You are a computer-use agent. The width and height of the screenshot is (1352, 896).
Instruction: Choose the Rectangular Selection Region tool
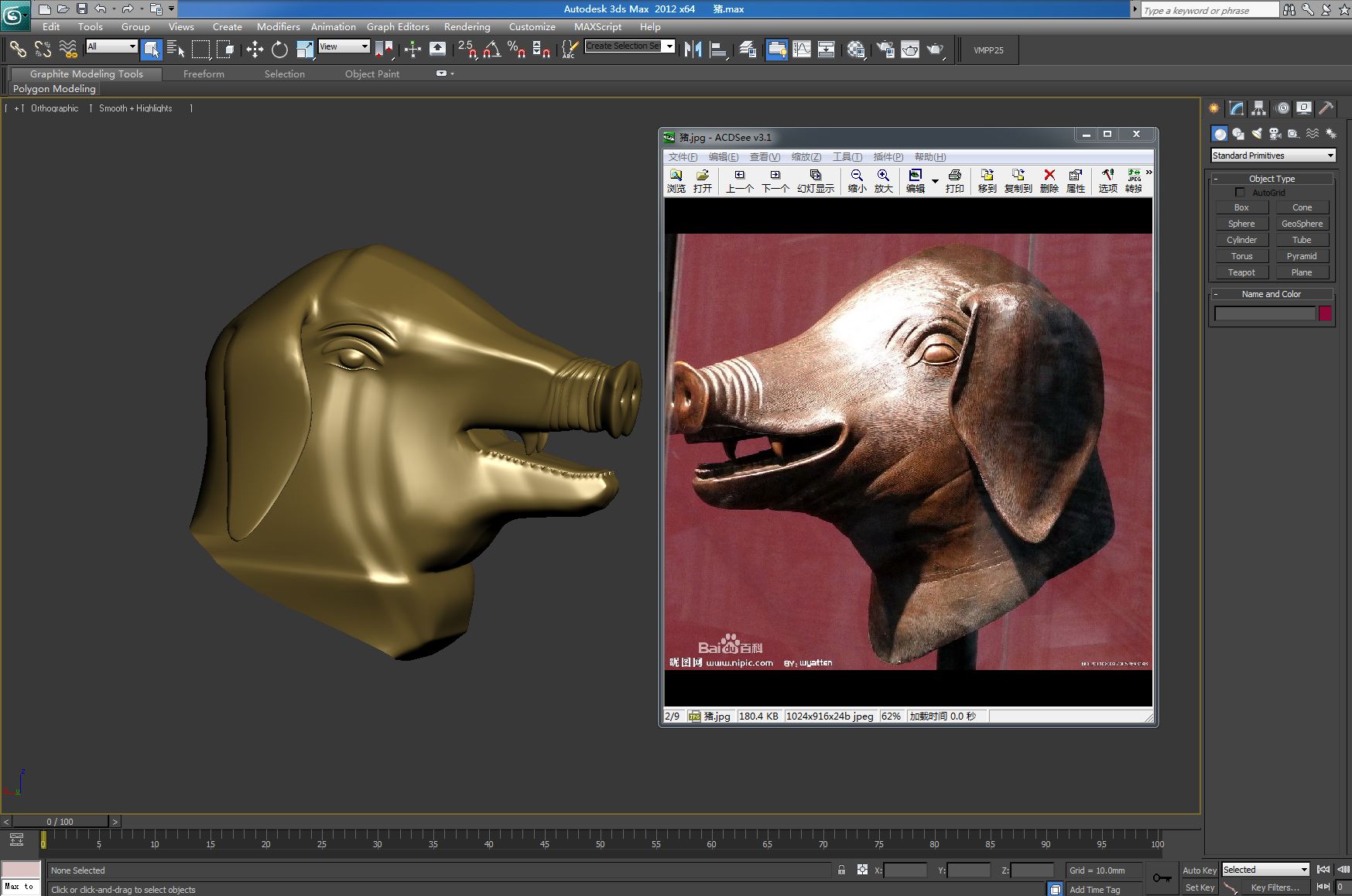tap(200, 50)
